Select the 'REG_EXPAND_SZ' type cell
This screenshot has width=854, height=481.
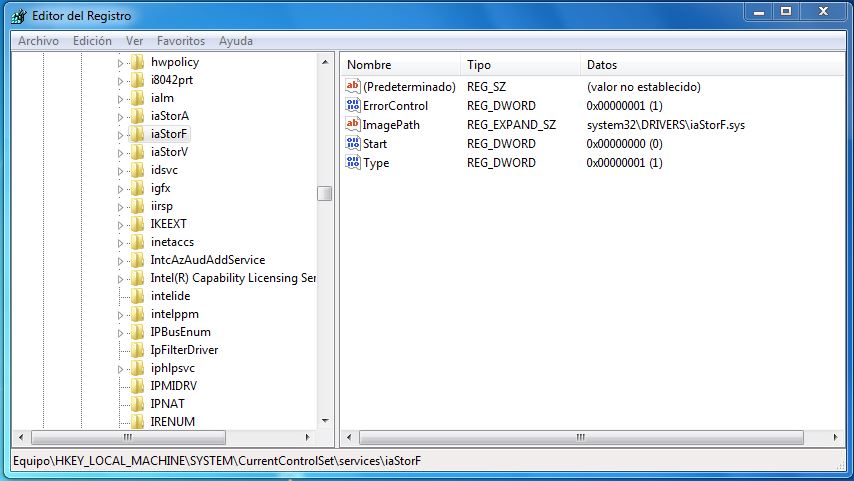511,125
